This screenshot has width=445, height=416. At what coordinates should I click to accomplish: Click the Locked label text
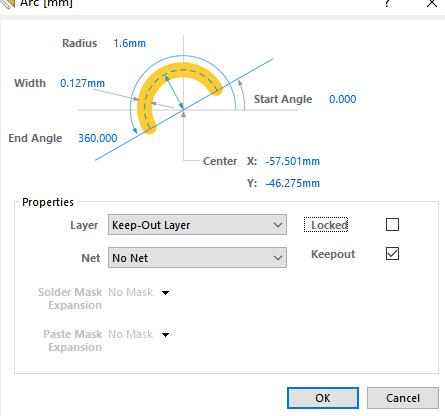pyautogui.click(x=329, y=225)
